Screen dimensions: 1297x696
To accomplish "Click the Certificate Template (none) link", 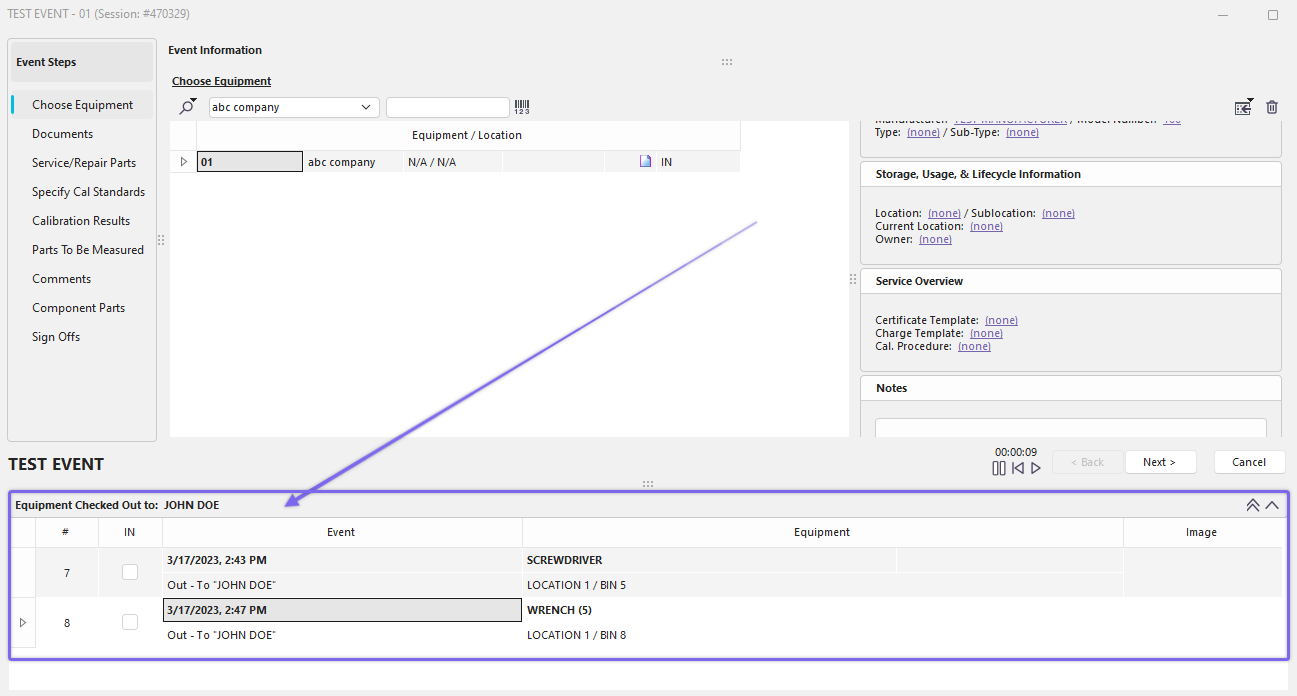I will pyautogui.click(x=1001, y=320).
